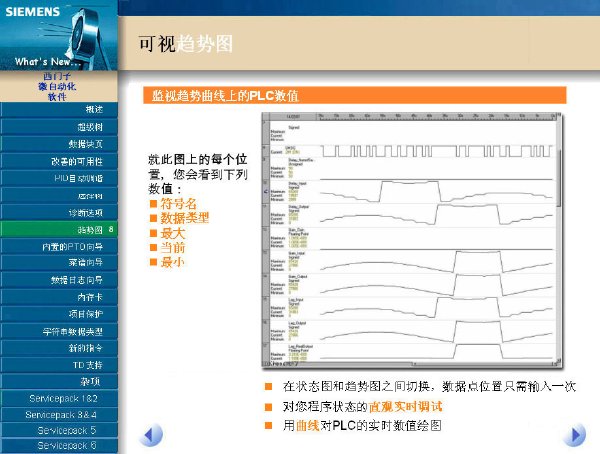This screenshot has height=454, width=600.
Task: Go to the previous page with the left arrow
Action: click(153, 435)
